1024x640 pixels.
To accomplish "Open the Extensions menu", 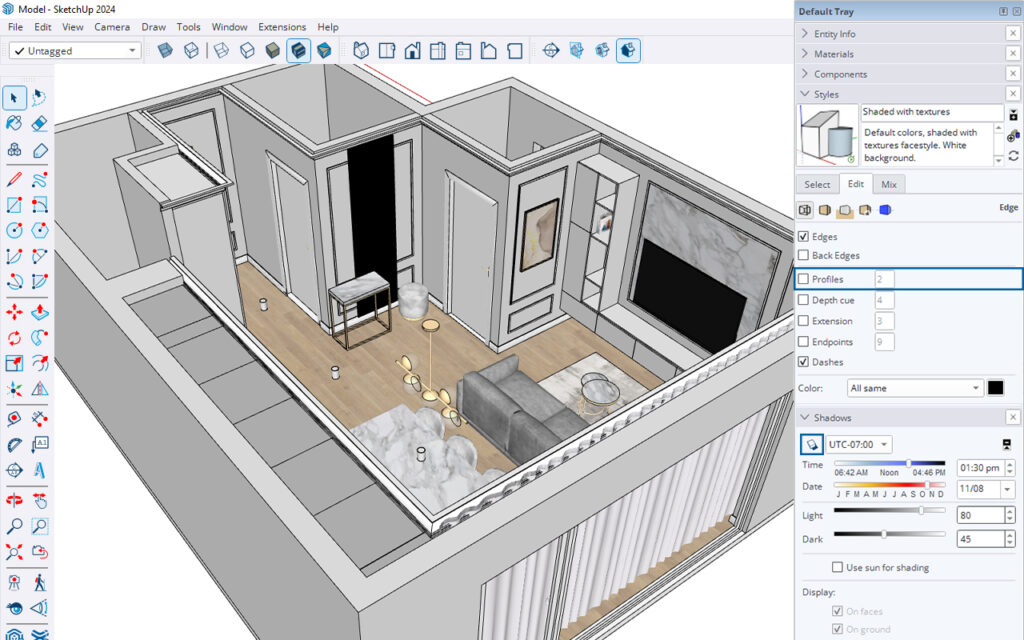I will (x=282, y=27).
